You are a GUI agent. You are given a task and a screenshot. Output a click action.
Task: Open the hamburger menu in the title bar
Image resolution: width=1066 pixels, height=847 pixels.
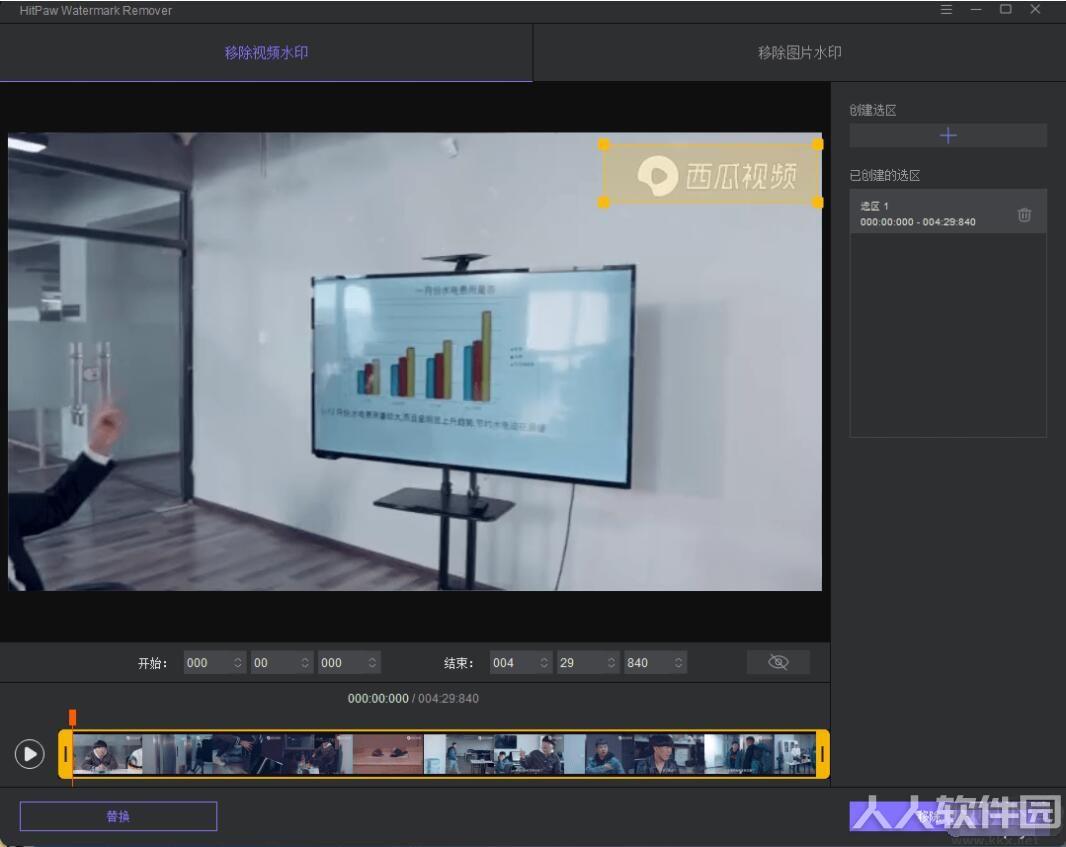pyautogui.click(x=946, y=10)
